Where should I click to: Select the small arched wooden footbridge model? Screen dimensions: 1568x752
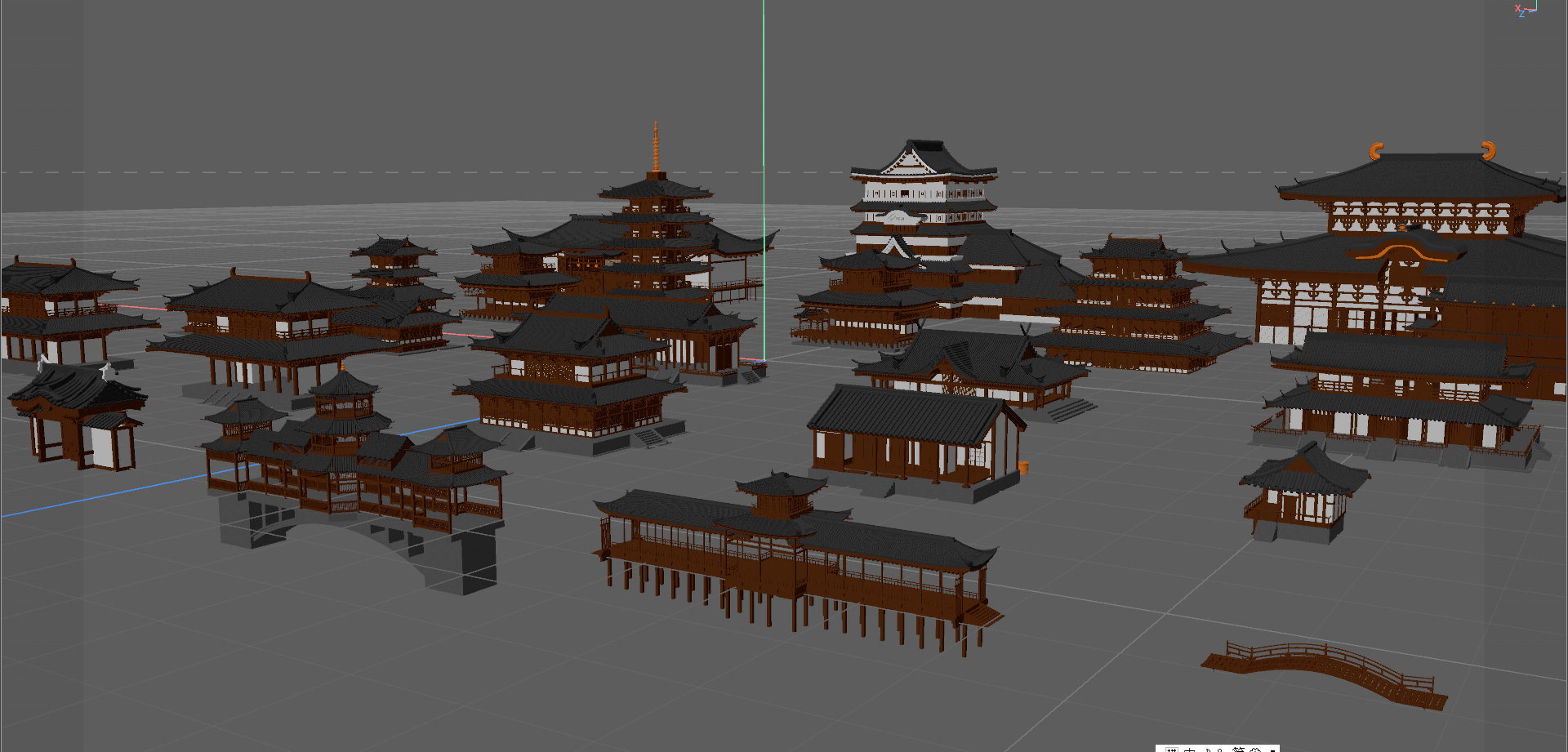[x=1325, y=674]
